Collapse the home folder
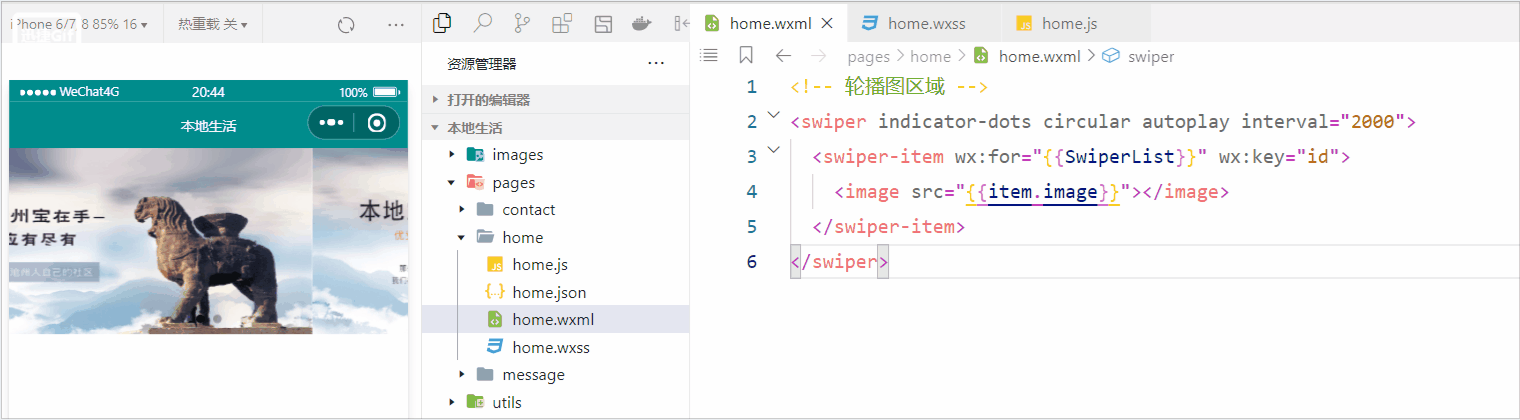 pyautogui.click(x=462, y=238)
